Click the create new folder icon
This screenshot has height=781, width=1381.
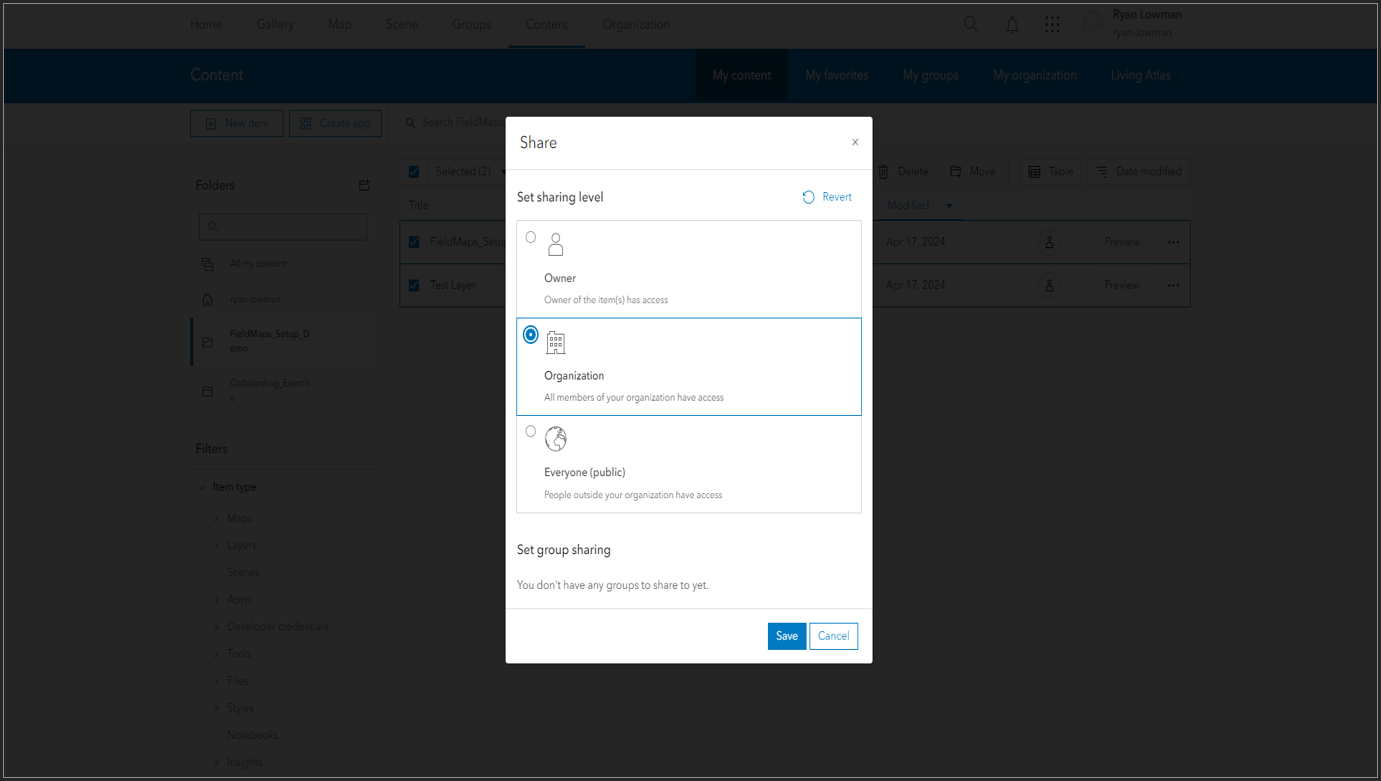pos(364,185)
